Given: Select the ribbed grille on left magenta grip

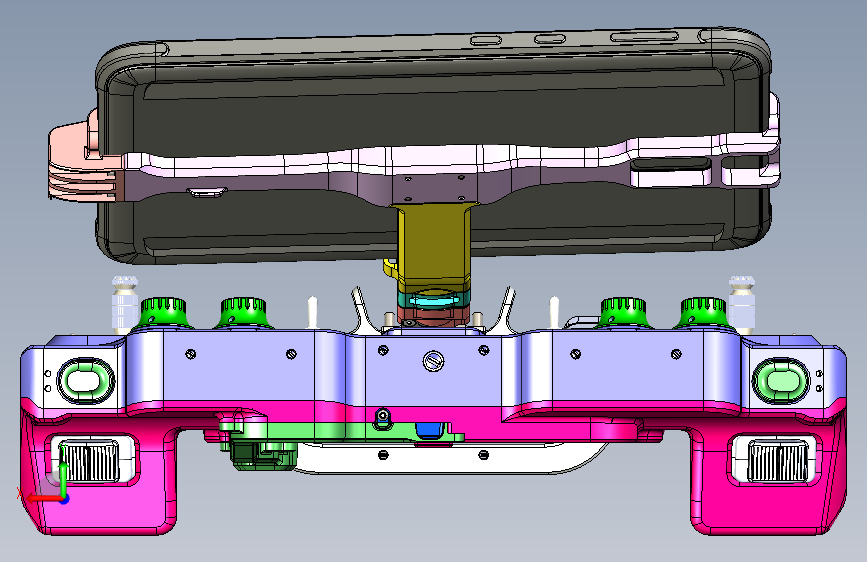Looking at the screenshot, I should pos(90,461).
